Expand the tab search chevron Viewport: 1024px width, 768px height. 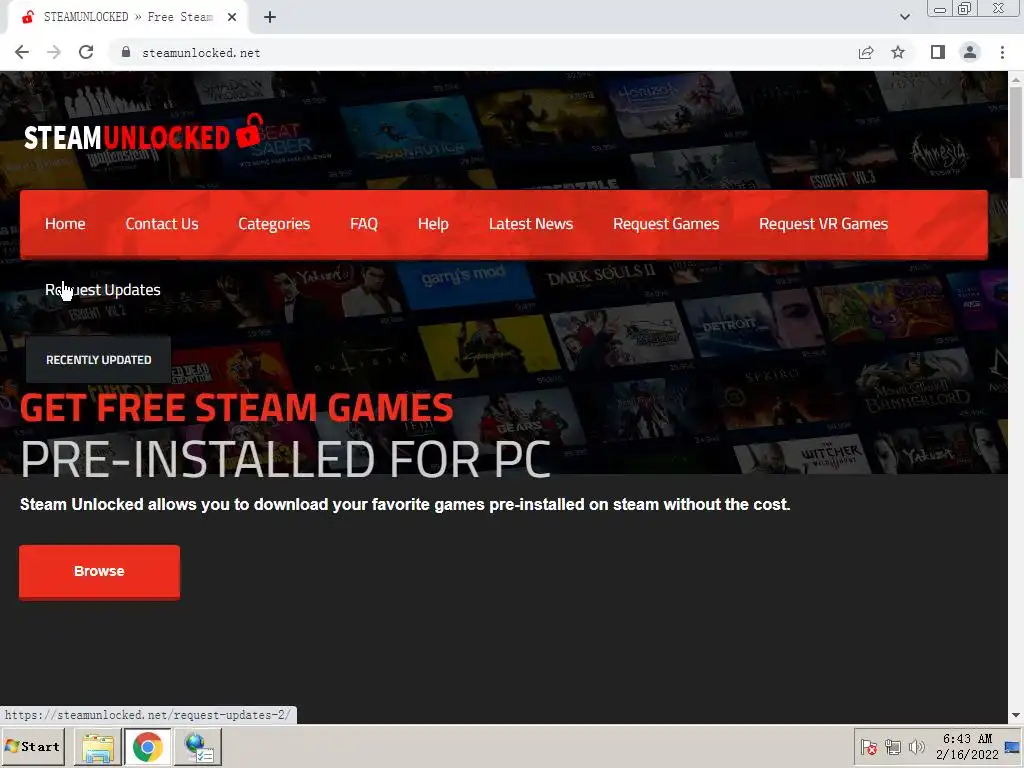click(904, 17)
